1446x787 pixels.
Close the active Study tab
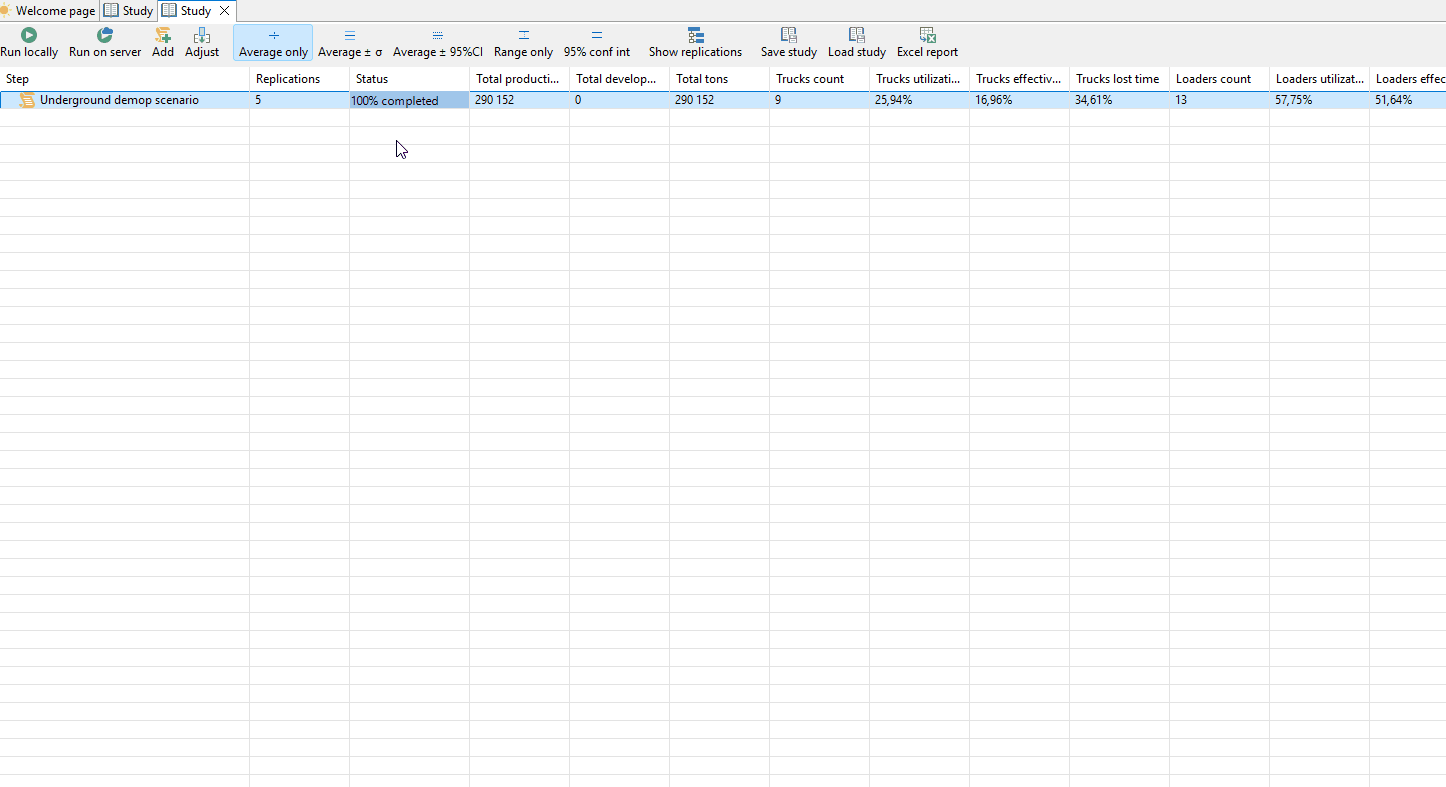225,11
